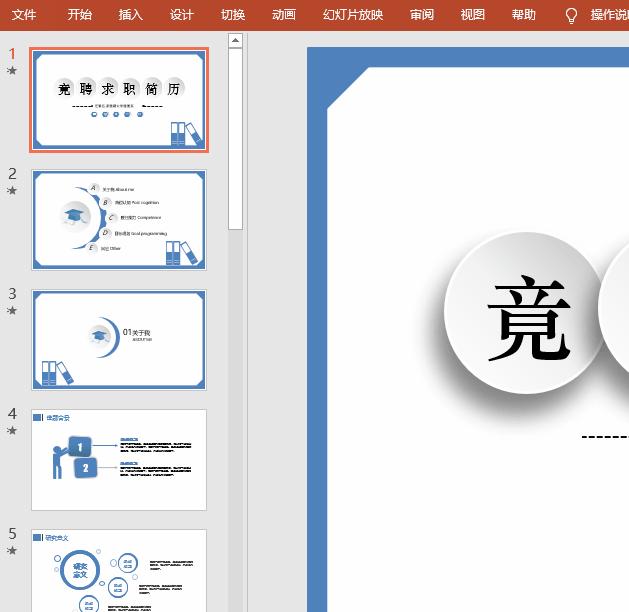Open the 动画 ribbon tab

283,15
